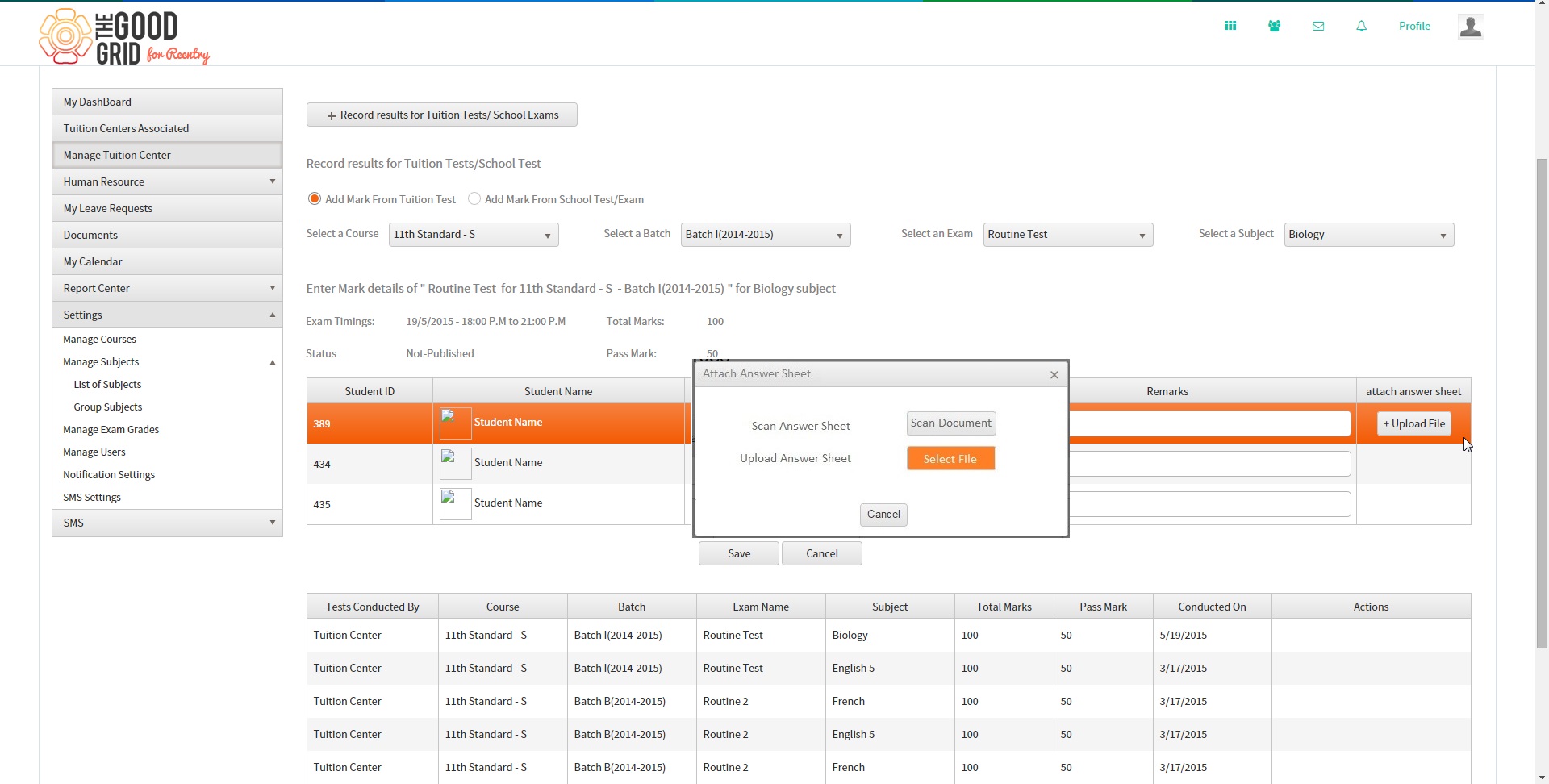Click the page vertical scrollbar
The image size is (1549, 784).
[x=1542, y=403]
